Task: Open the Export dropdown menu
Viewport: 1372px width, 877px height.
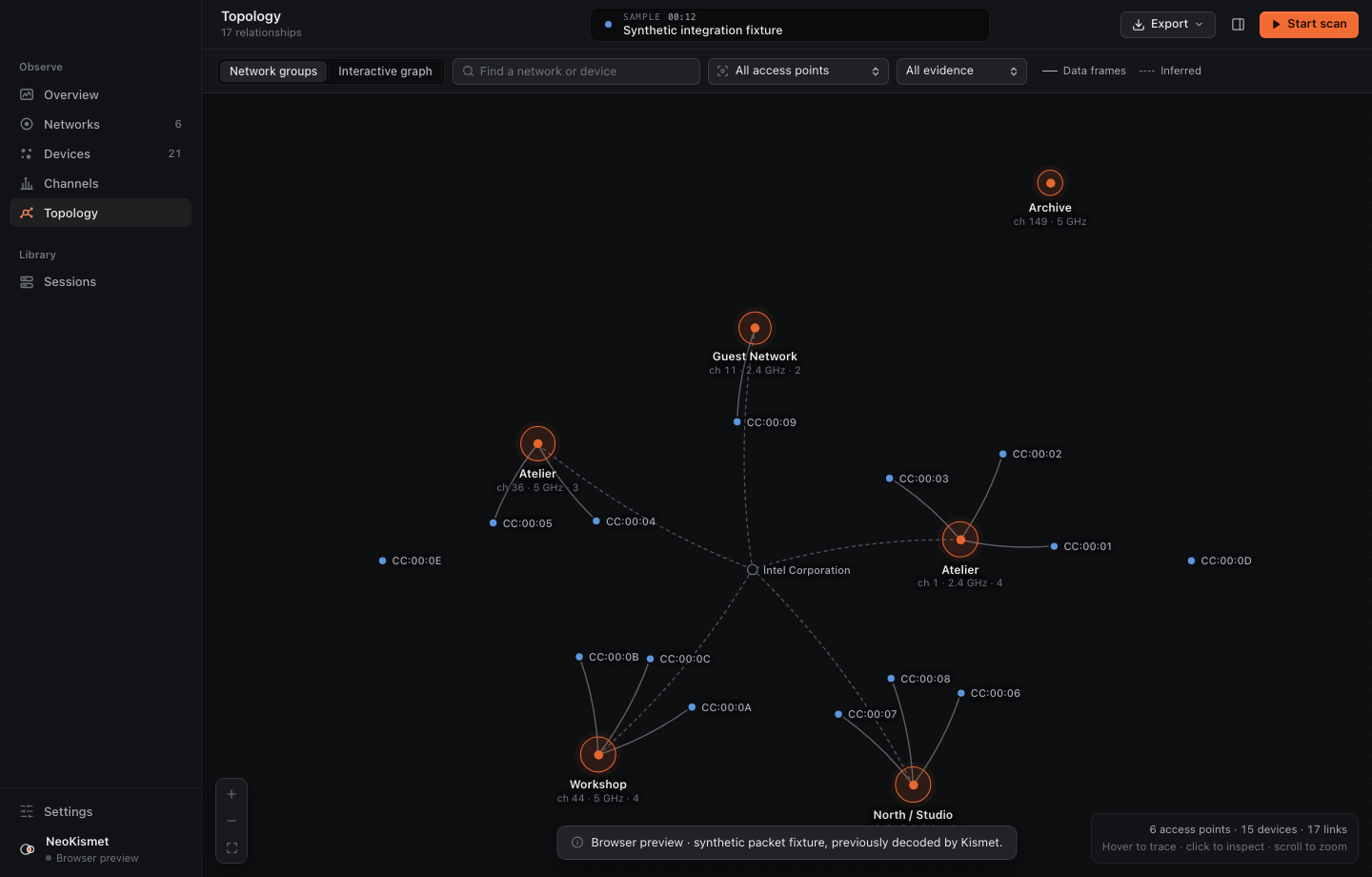Action: click(x=1168, y=24)
